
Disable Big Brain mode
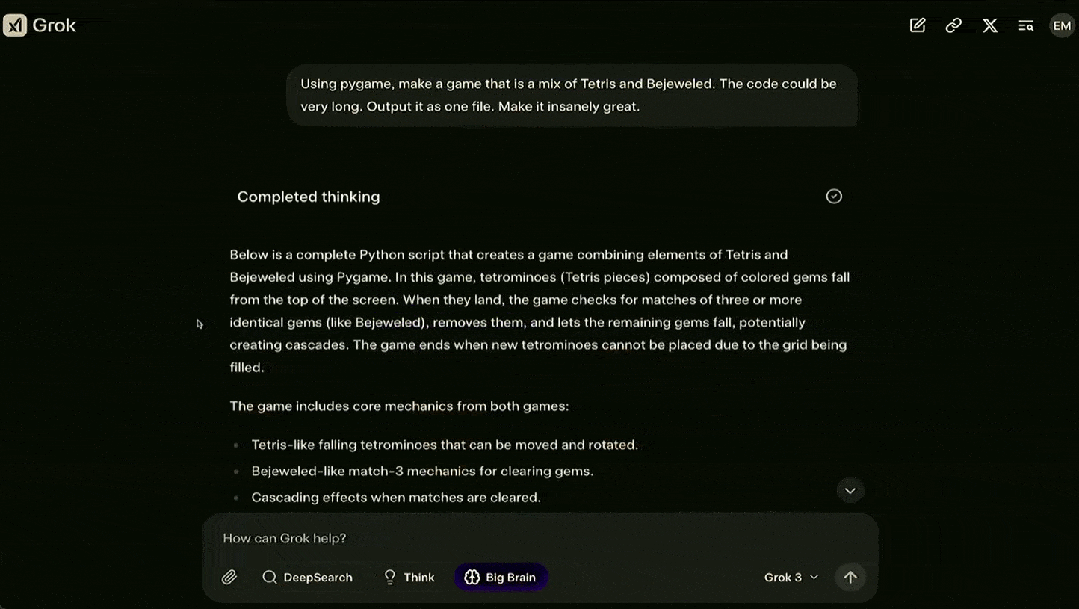click(x=500, y=577)
